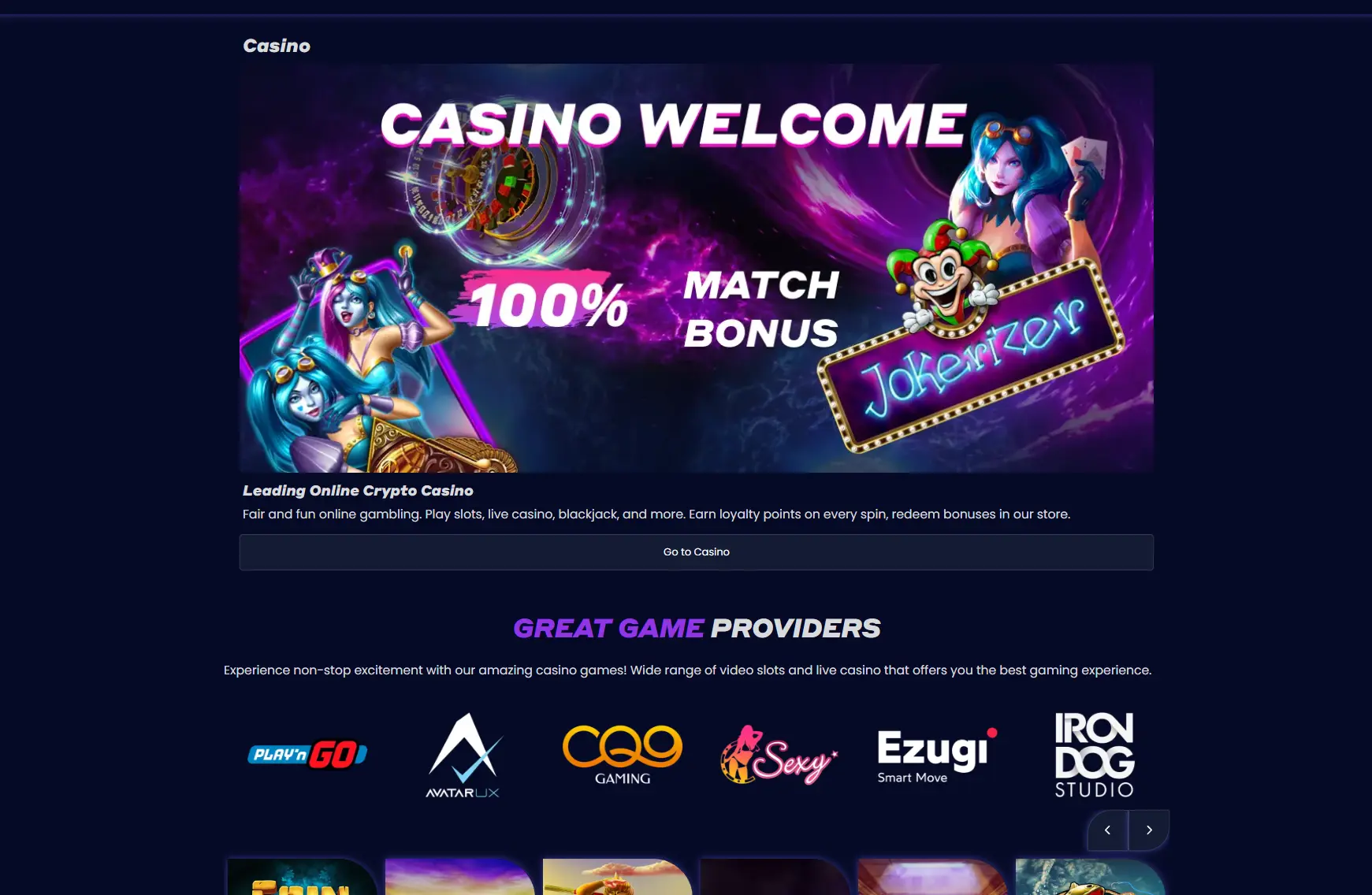Open the first game thumbnail at bottom
This screenshot has height=895, width=1372.
point(302,877)
